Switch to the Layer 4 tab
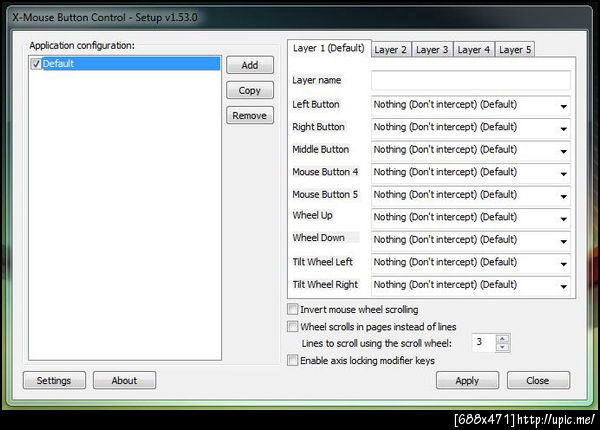600x430 pixels. pos(474,50)
